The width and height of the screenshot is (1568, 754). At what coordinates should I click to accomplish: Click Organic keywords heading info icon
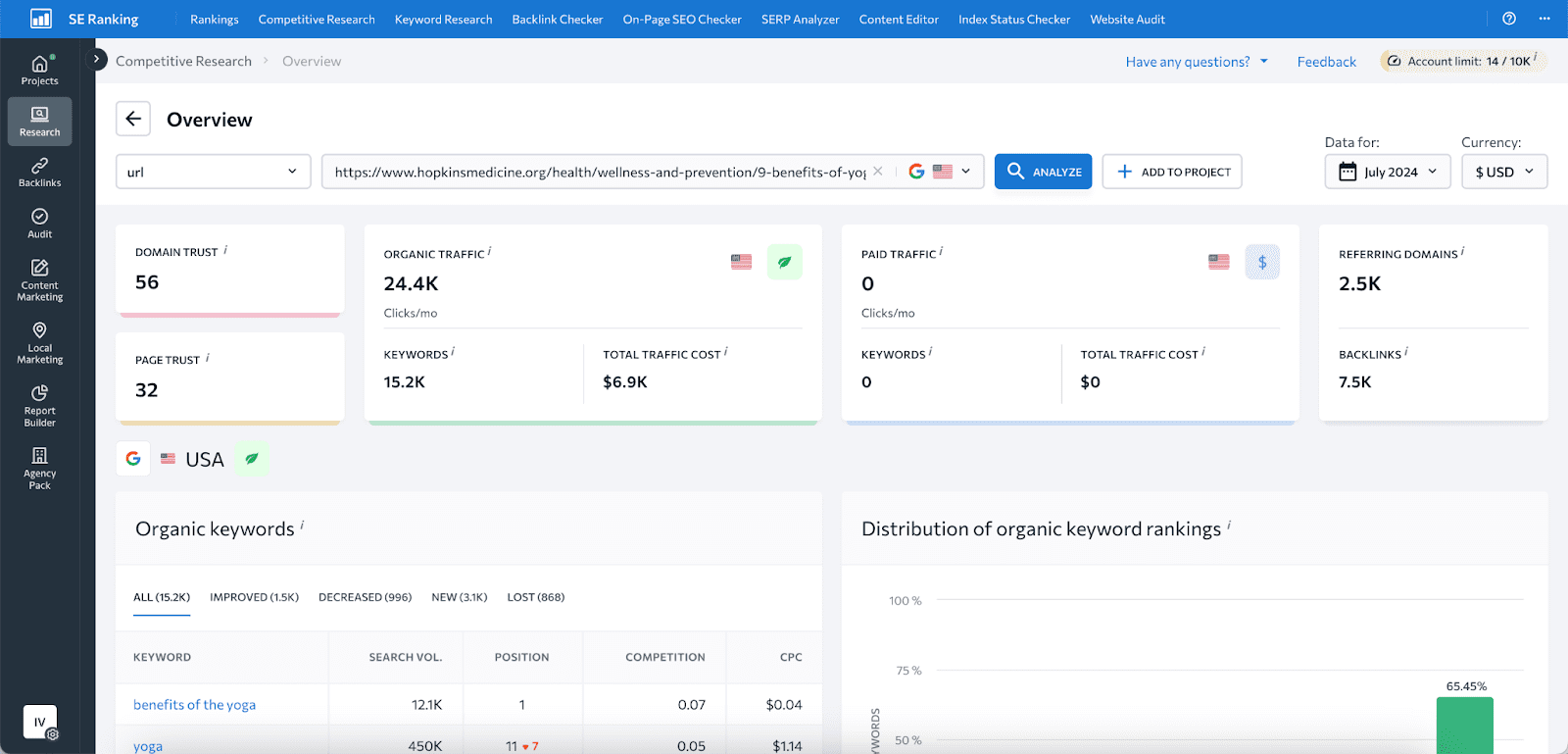coord(302,526)
